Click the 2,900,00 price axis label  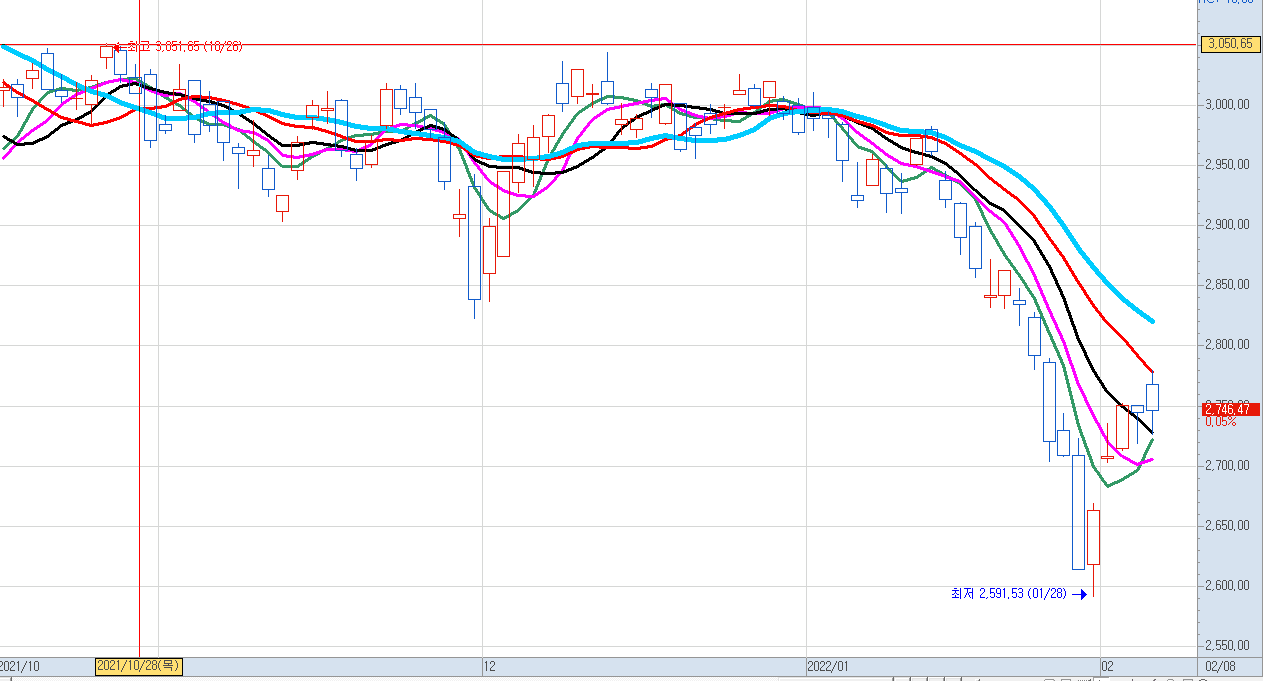click(1228, 225)
